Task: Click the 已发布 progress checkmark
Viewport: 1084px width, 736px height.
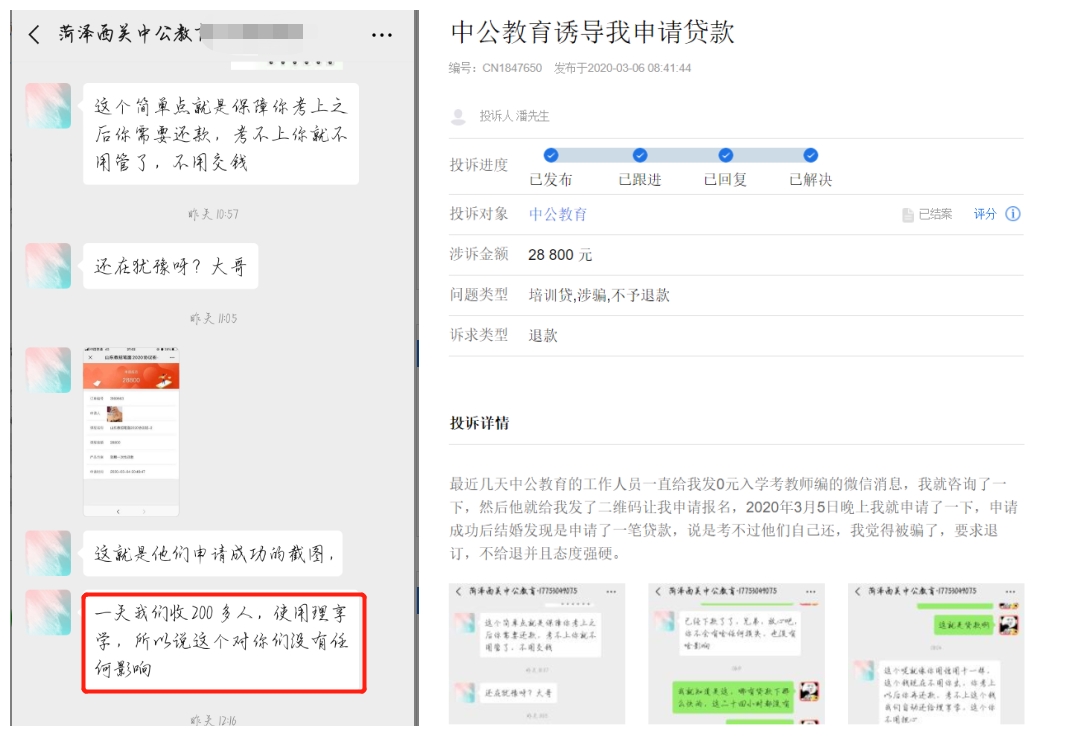Action: (x=550, y=155)
